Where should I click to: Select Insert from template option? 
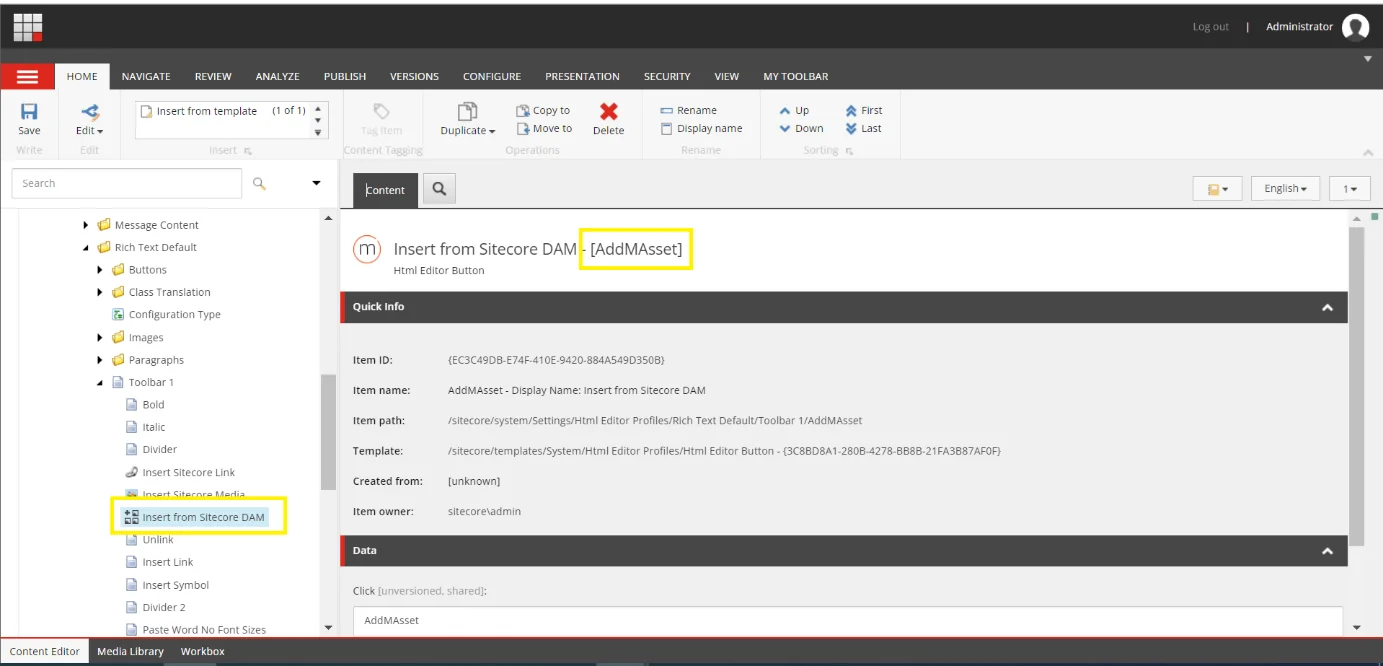(x=207, y=111)
